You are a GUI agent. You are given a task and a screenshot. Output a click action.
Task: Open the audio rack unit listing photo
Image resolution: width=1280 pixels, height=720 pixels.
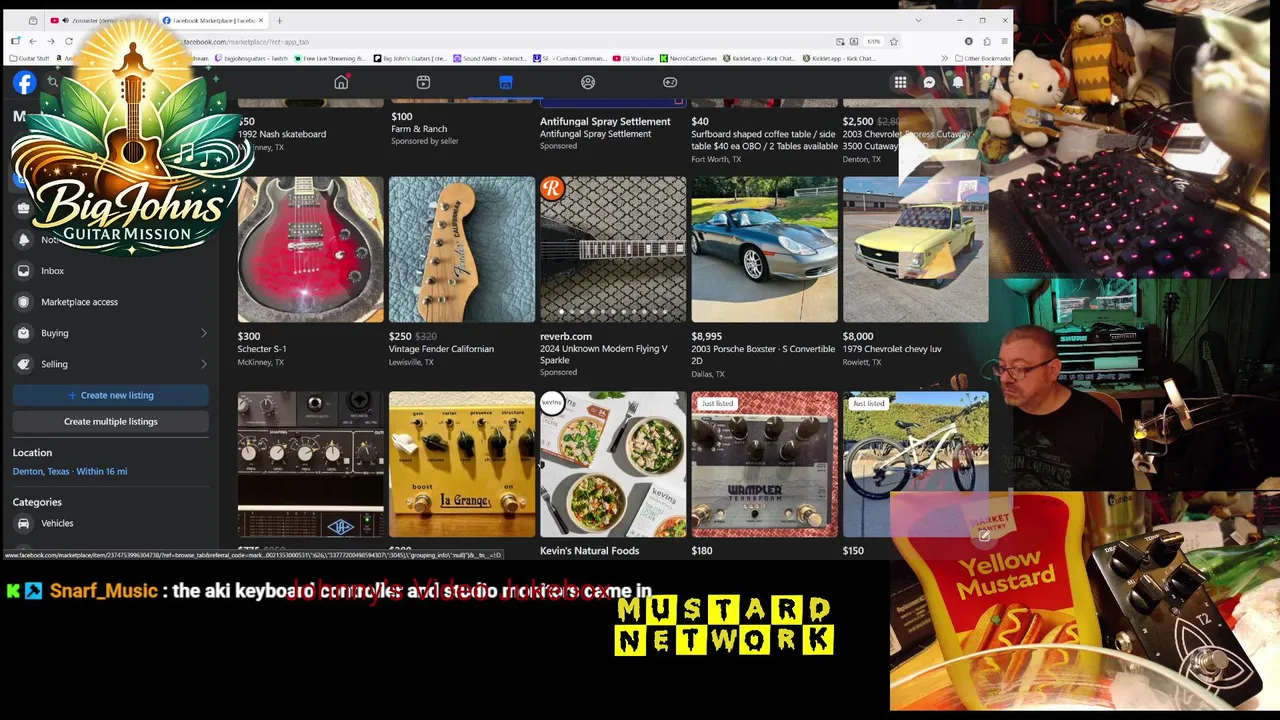(x=310, y=464)
